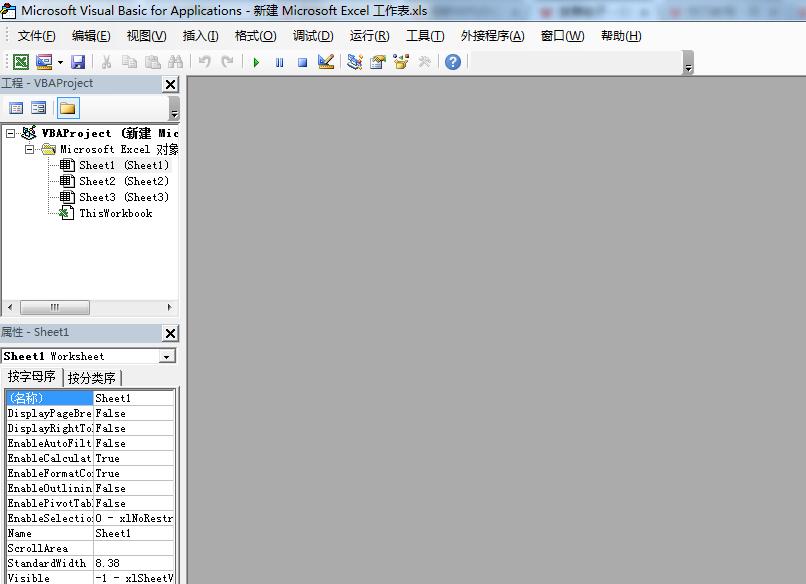806x584 pixels.
Task: Click the View Microsoft Excel icon
Action: 20,62
